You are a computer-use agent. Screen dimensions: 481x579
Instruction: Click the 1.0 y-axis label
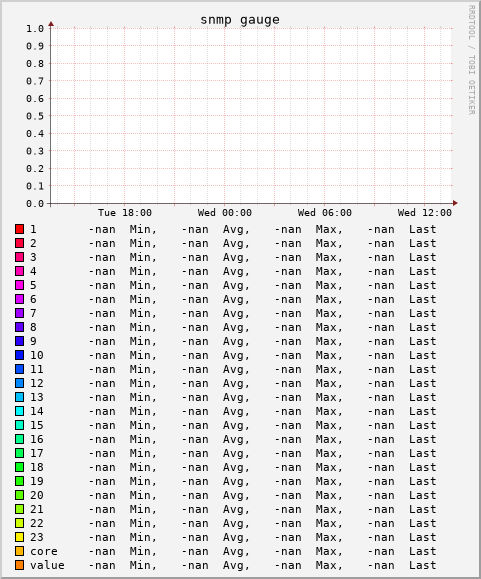(35, 28)
